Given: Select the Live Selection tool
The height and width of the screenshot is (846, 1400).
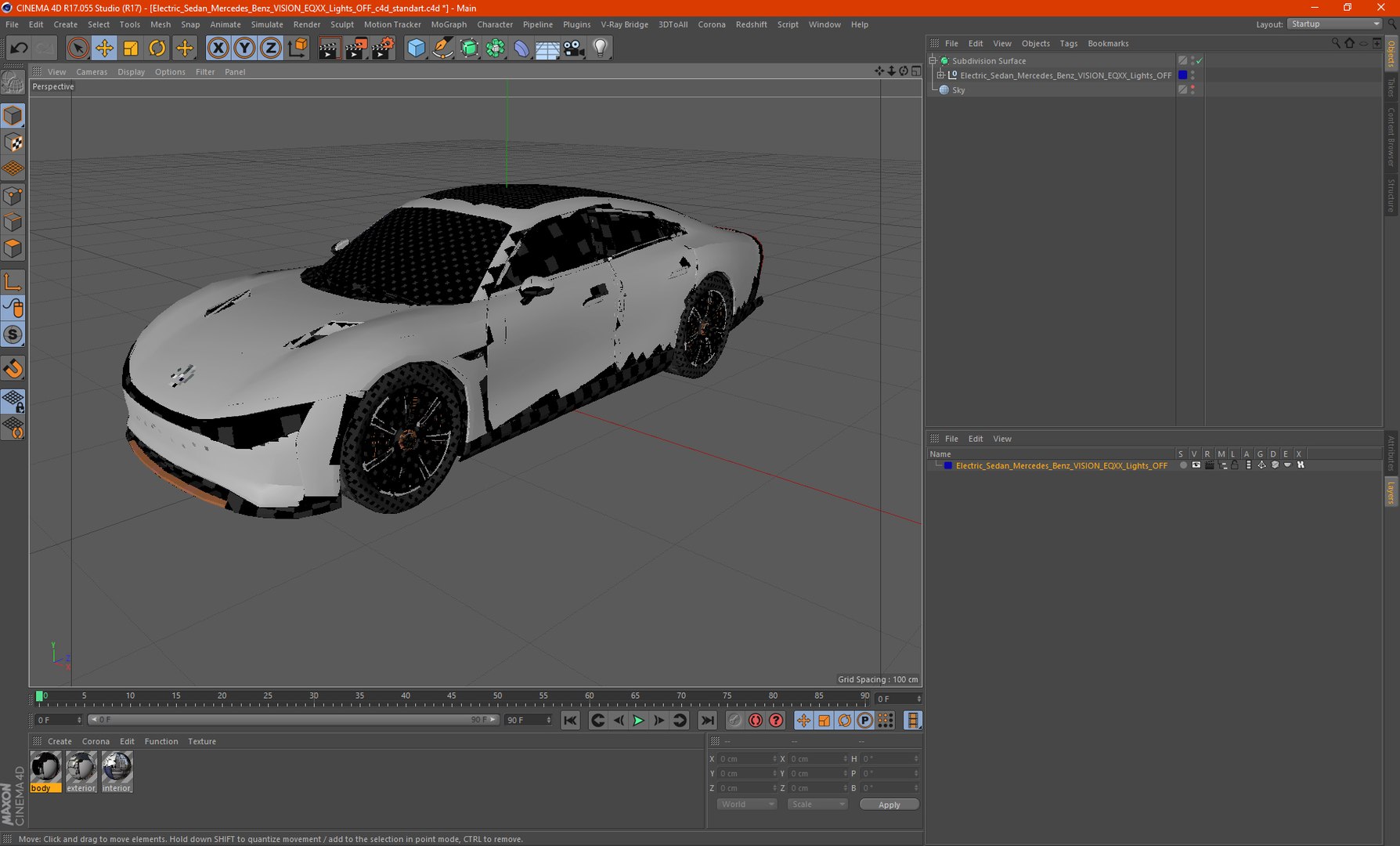Looking at the screenshot, I should [78, 49].
